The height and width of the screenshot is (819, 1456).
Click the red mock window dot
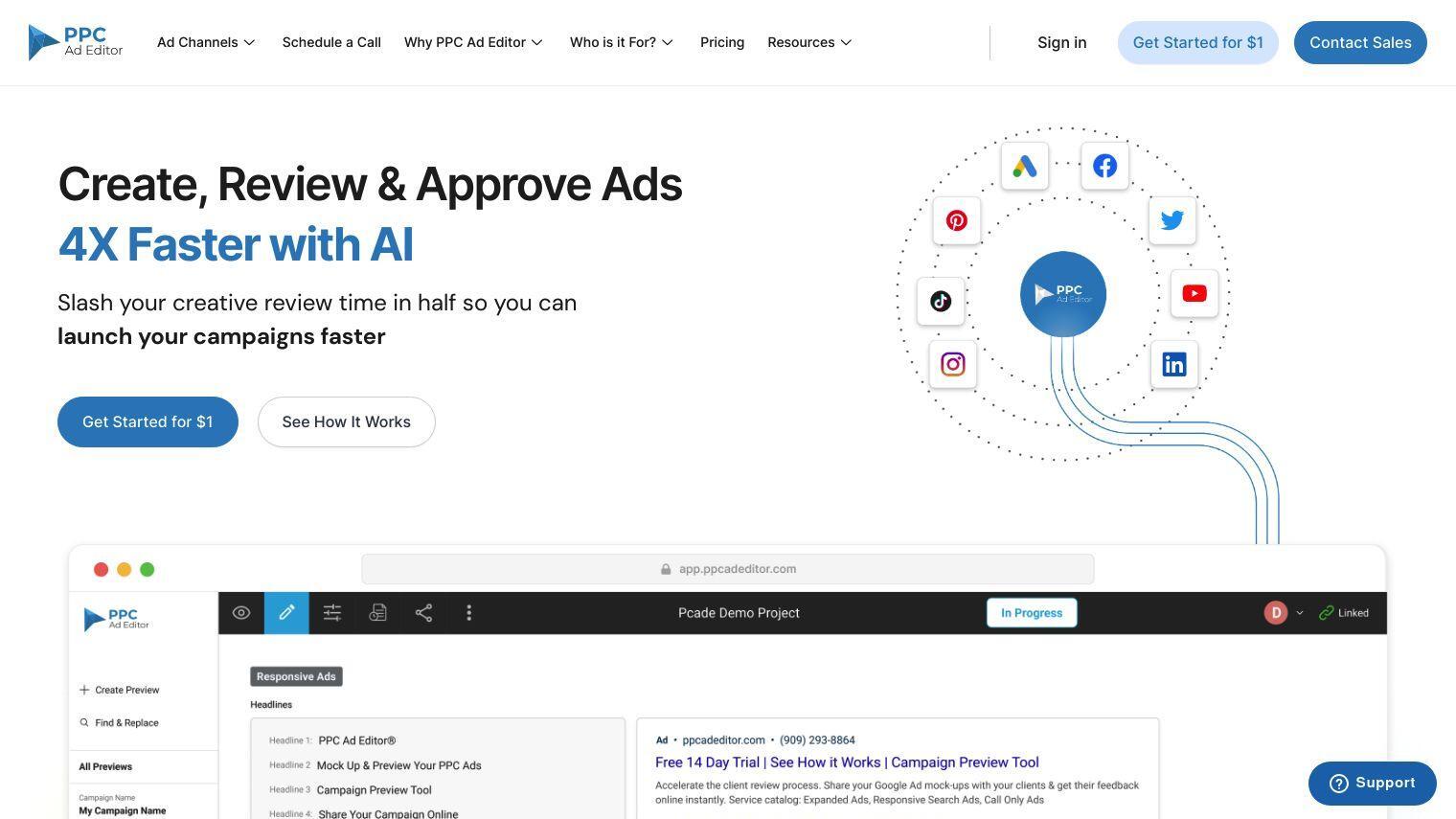tap(101, 569)
